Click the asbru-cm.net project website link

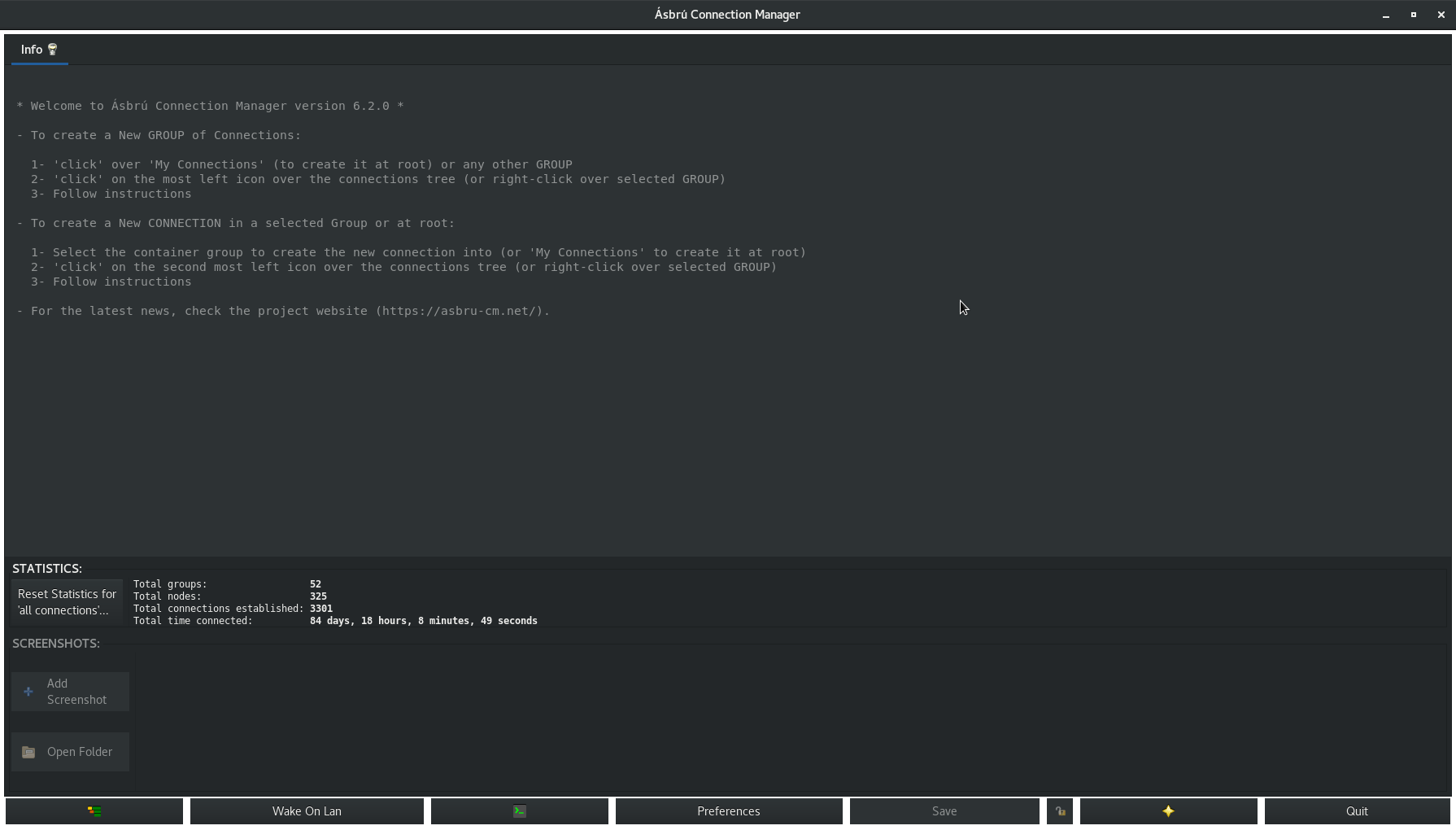pos(462,311)
